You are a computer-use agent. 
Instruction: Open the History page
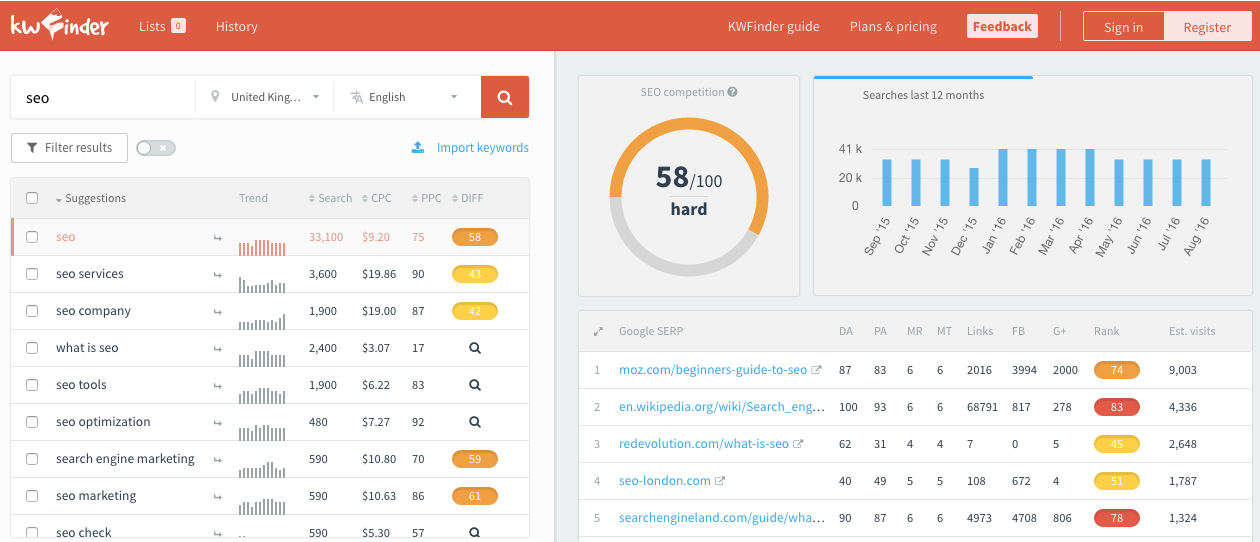pyautogui.click(x=236, y=26)
